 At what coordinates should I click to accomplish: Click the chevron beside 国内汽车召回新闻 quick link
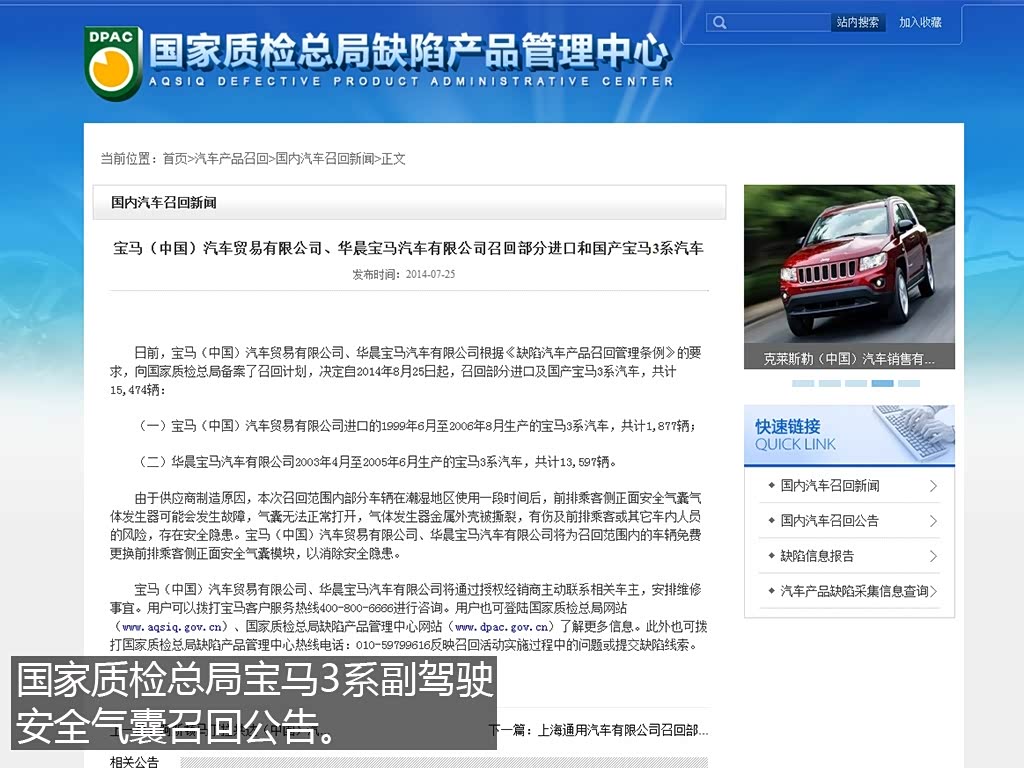tap(933, 486)
